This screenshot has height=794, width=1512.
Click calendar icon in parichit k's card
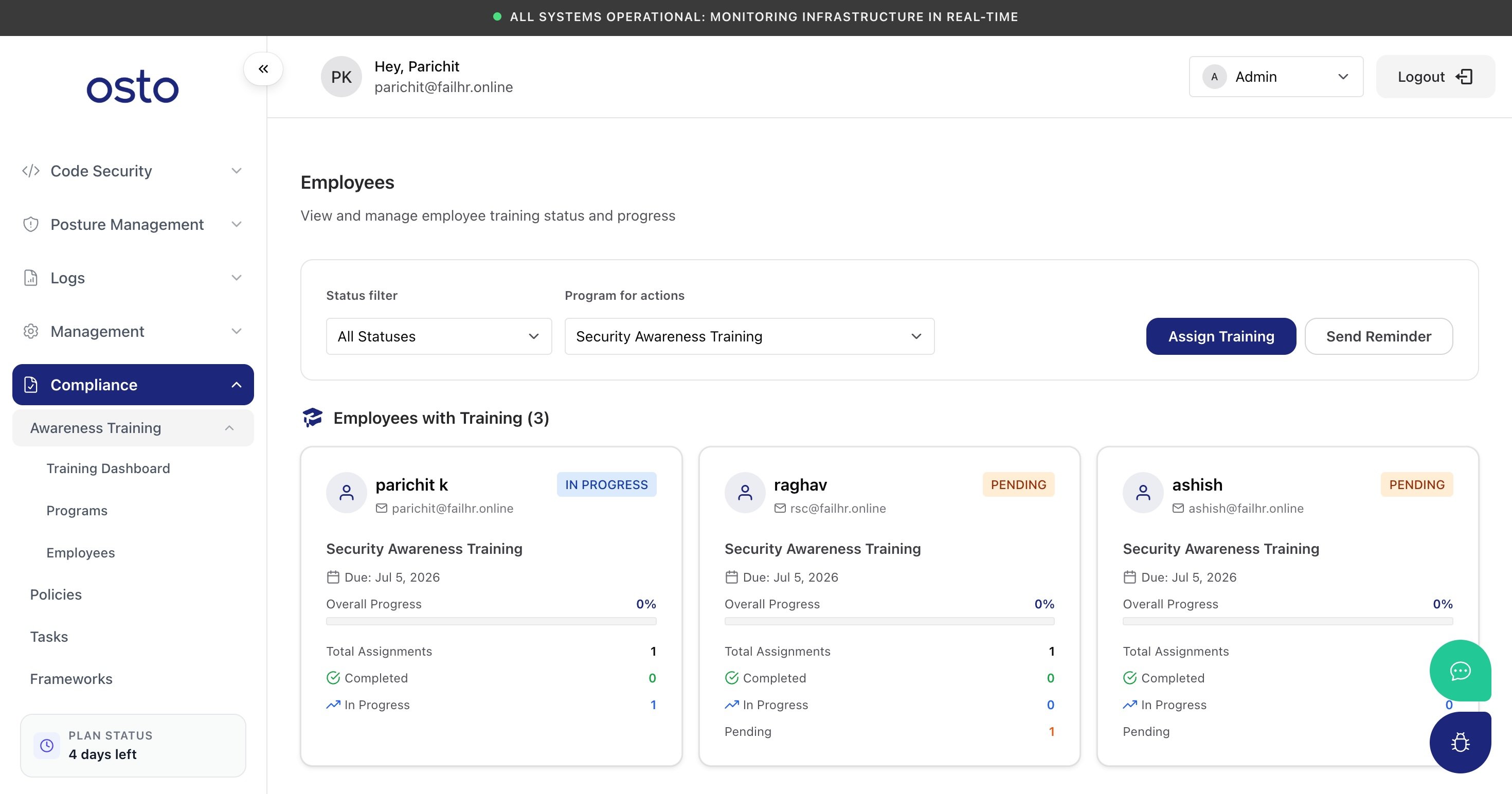tap(333, 578)
